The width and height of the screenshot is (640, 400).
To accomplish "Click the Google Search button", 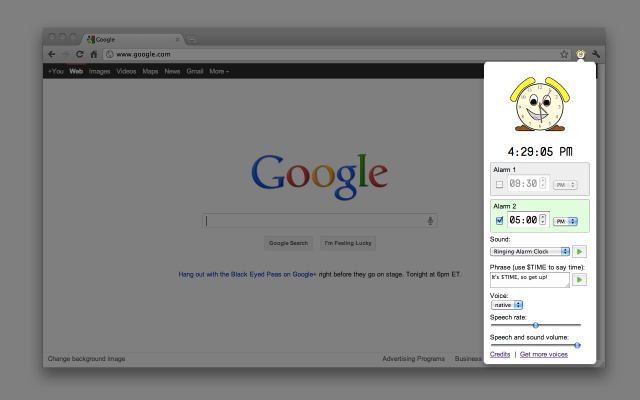I will [288, 243].
